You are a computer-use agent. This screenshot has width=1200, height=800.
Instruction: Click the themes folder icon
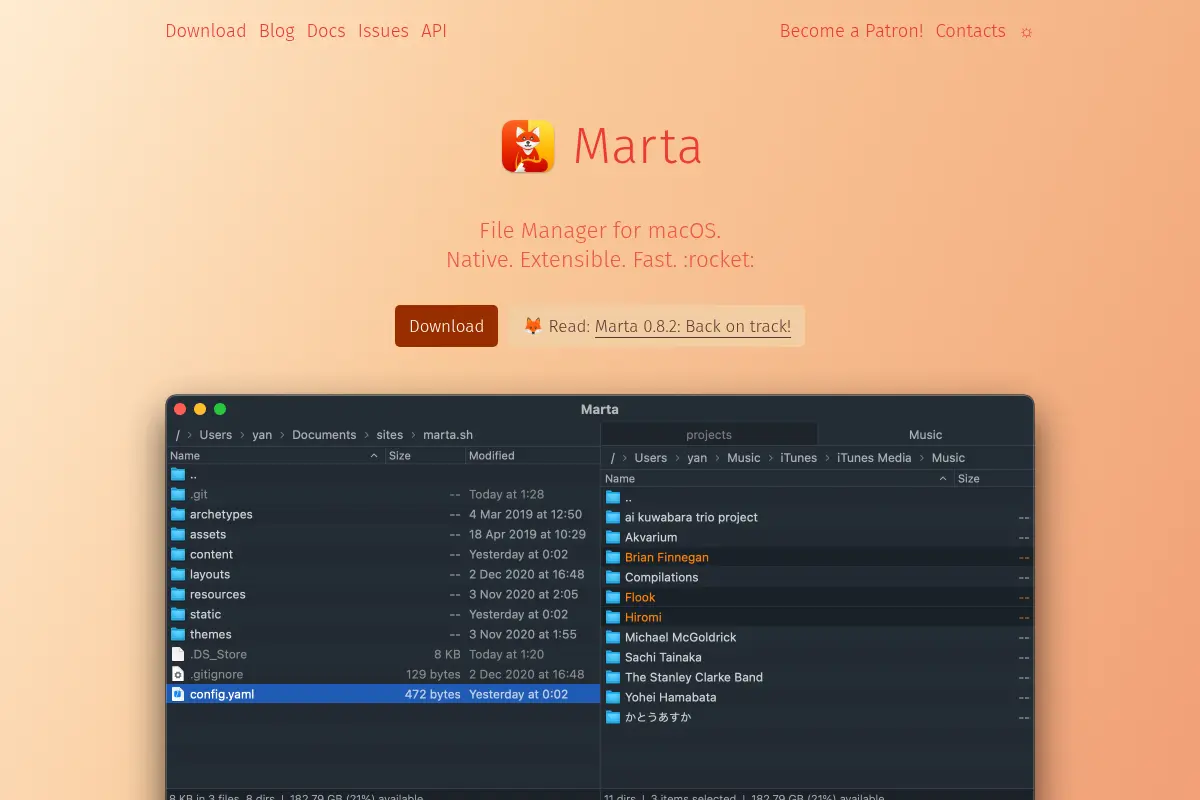(x=178, y=634)
